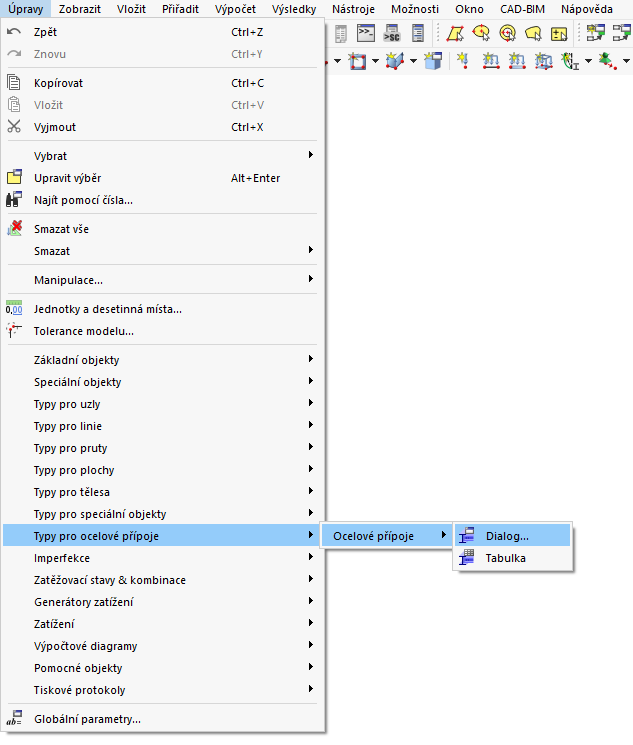Click the copy icon beside Kopírovat
The image size is (633, 745).
pyautogui.click(x=14, y=82)
